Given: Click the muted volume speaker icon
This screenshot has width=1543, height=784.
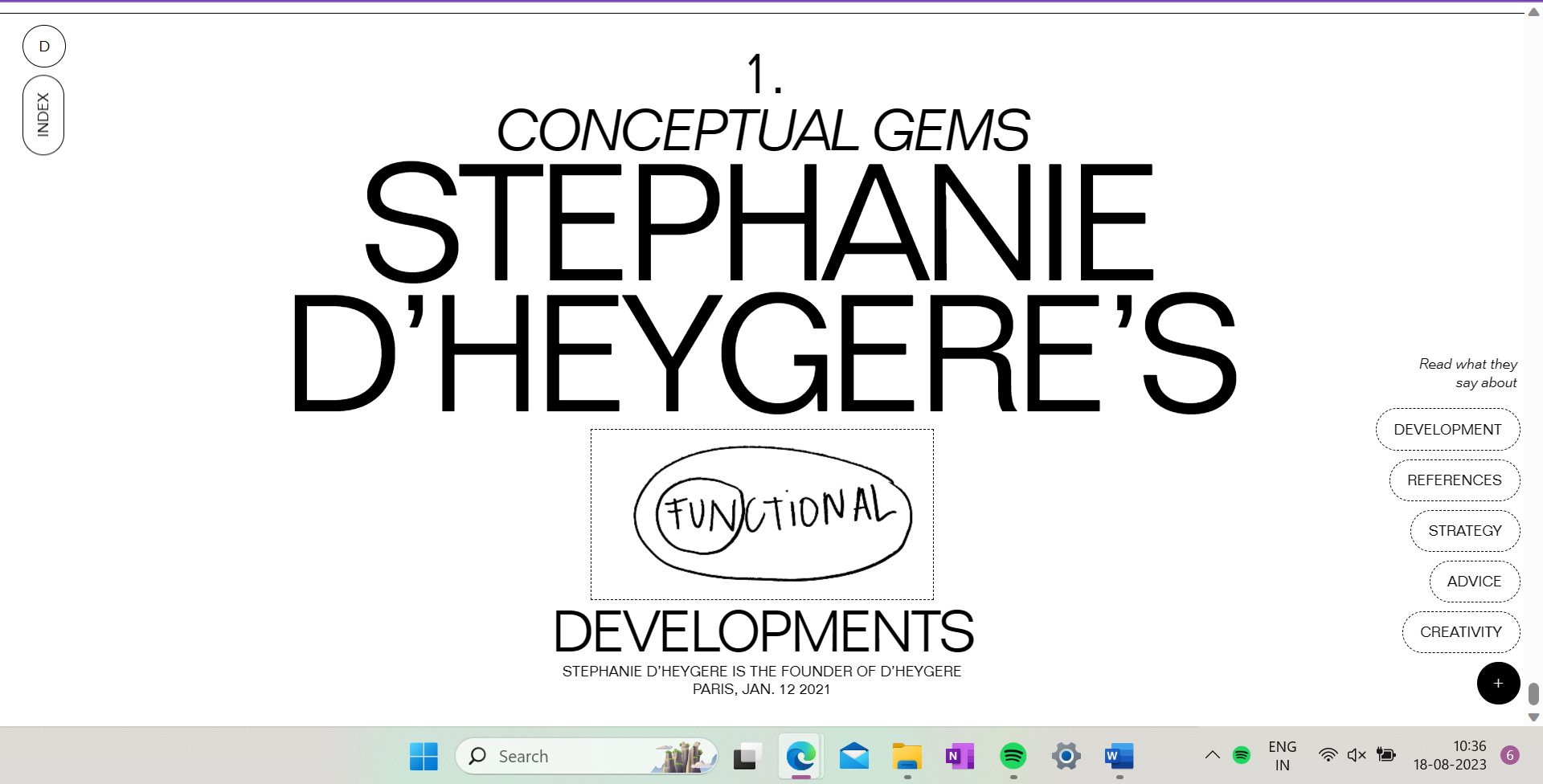Looking at the screenshot, I should [x=1357, y=755].
